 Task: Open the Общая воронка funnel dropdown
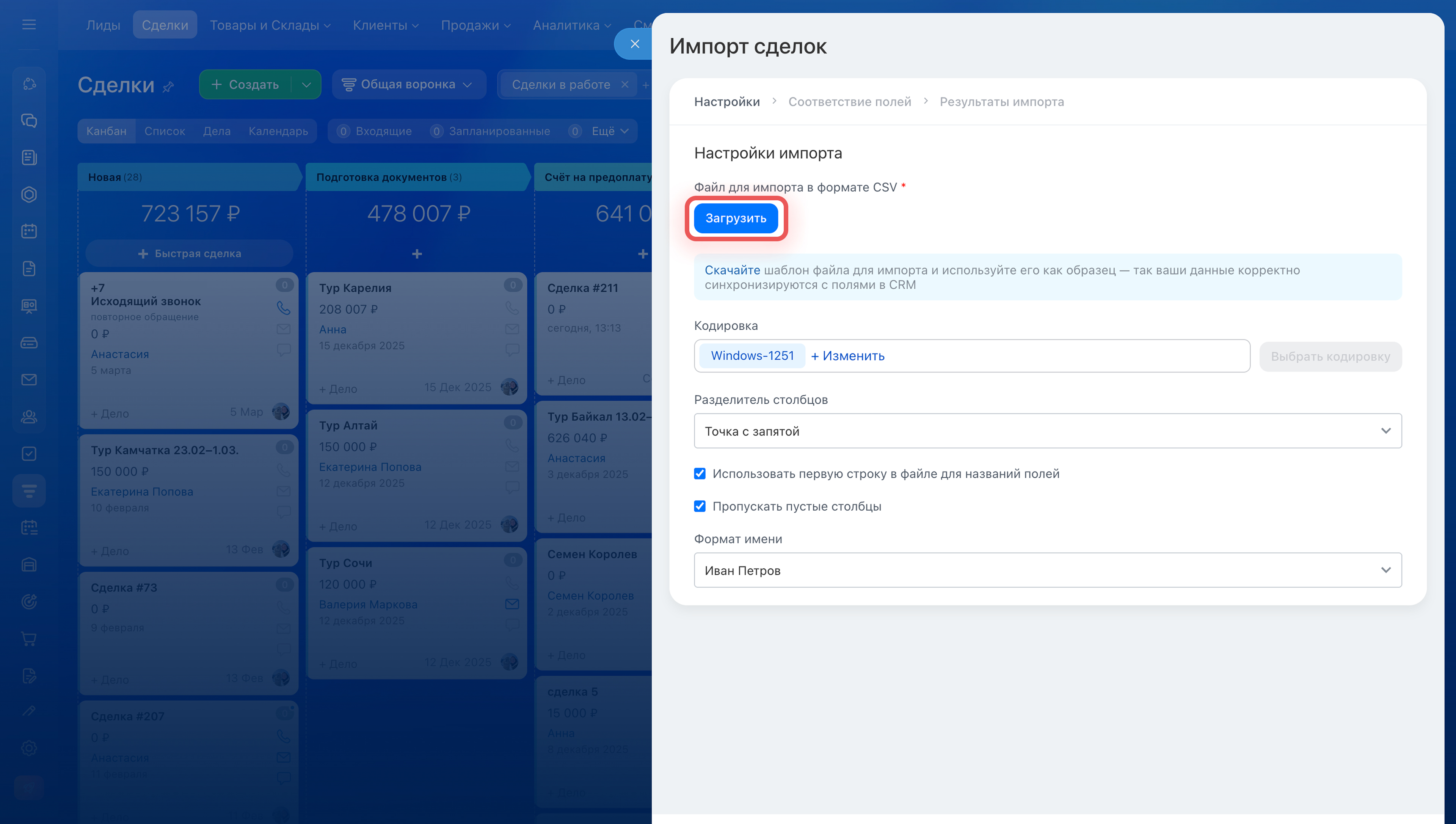click(408, 84)
